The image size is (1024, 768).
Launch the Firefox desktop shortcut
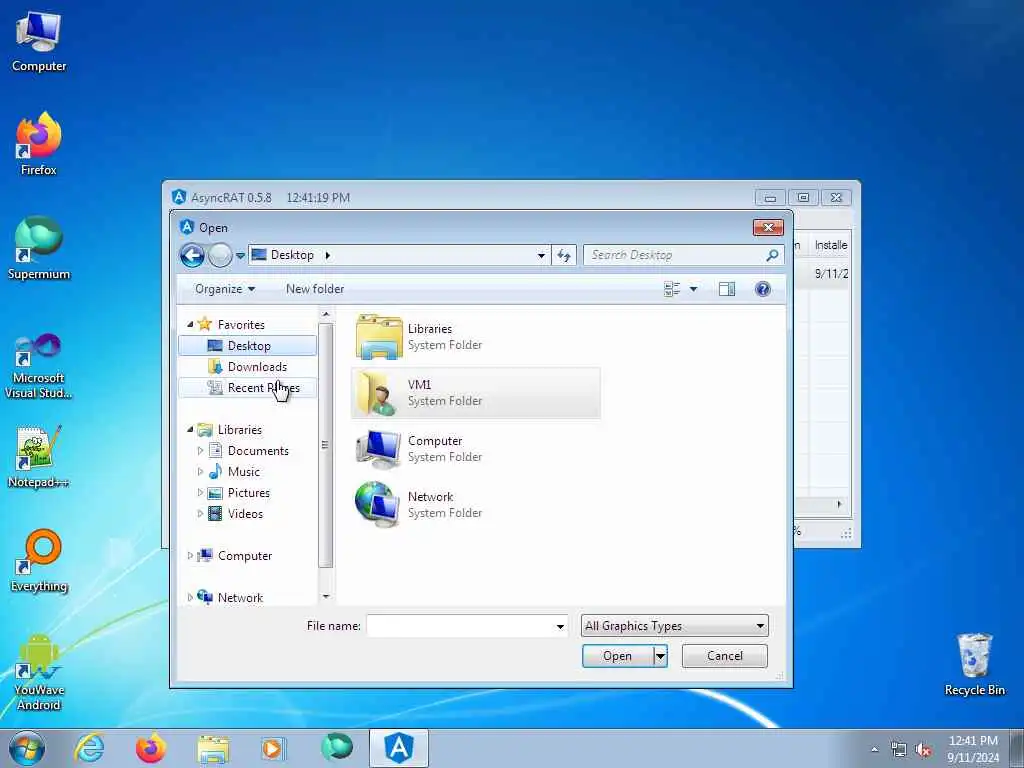[x=39, y=144]
